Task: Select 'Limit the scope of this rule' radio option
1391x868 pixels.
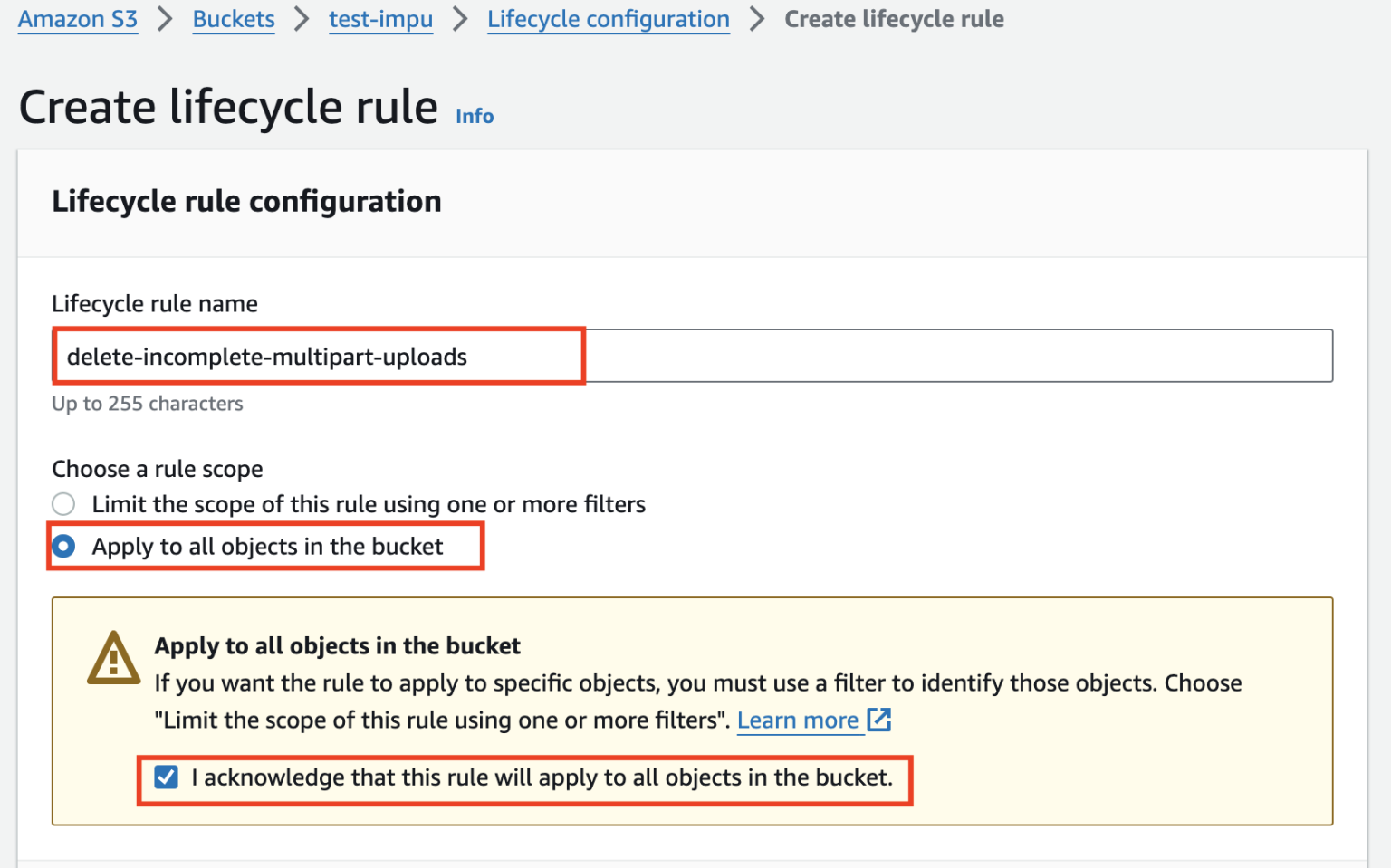Action: click(63, 503)
